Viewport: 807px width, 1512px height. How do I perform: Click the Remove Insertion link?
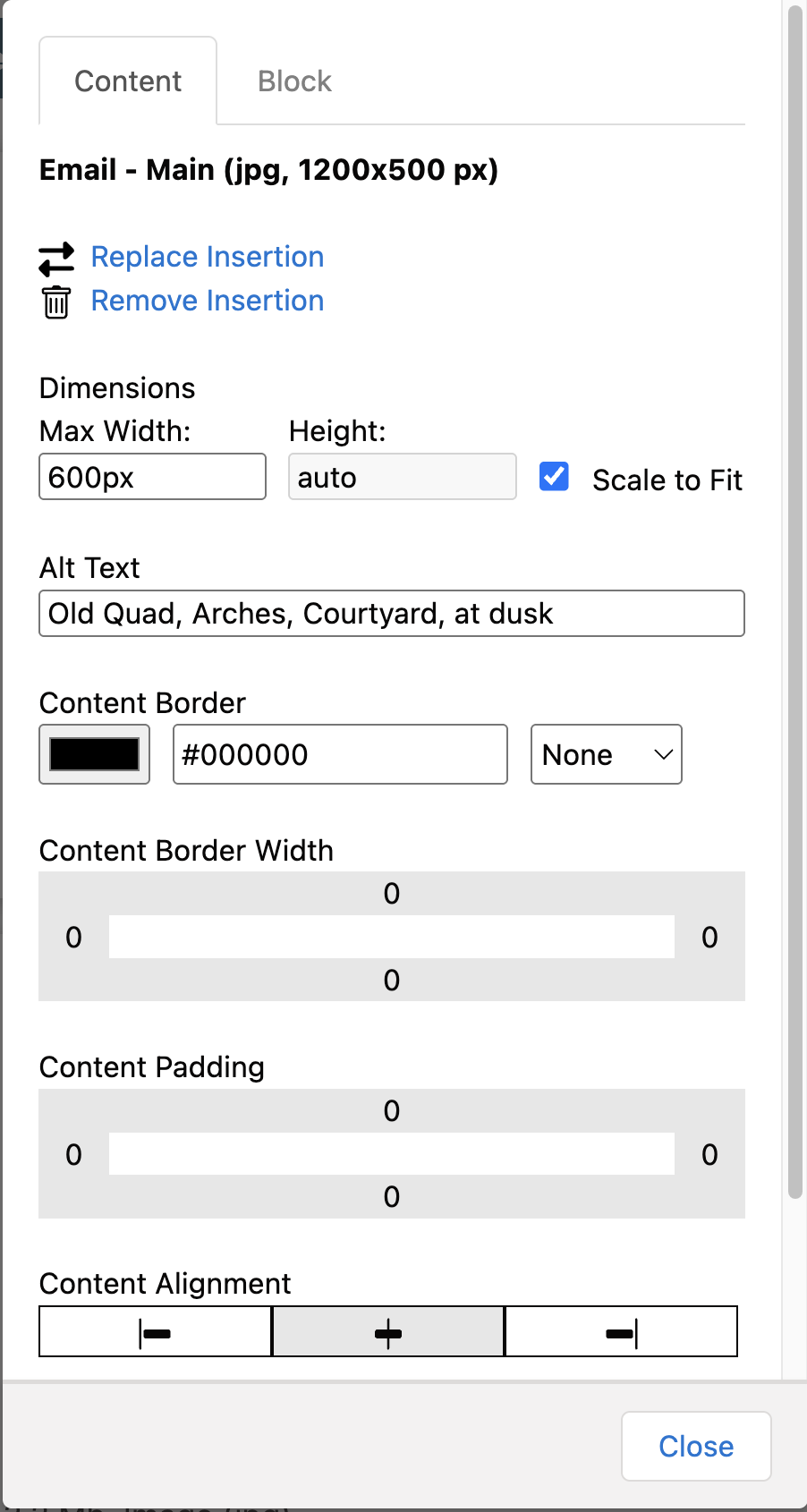pyautogui.click(x=208, y=302)
